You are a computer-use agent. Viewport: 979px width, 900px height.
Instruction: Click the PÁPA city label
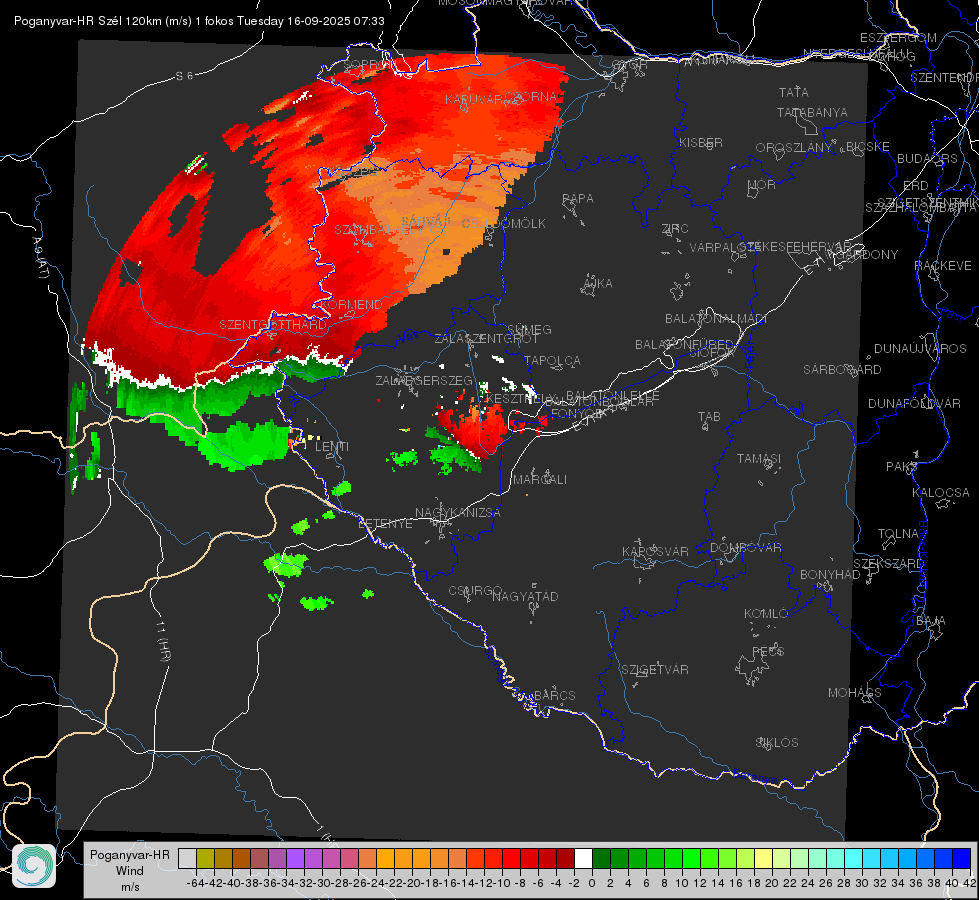coord(578,199)
